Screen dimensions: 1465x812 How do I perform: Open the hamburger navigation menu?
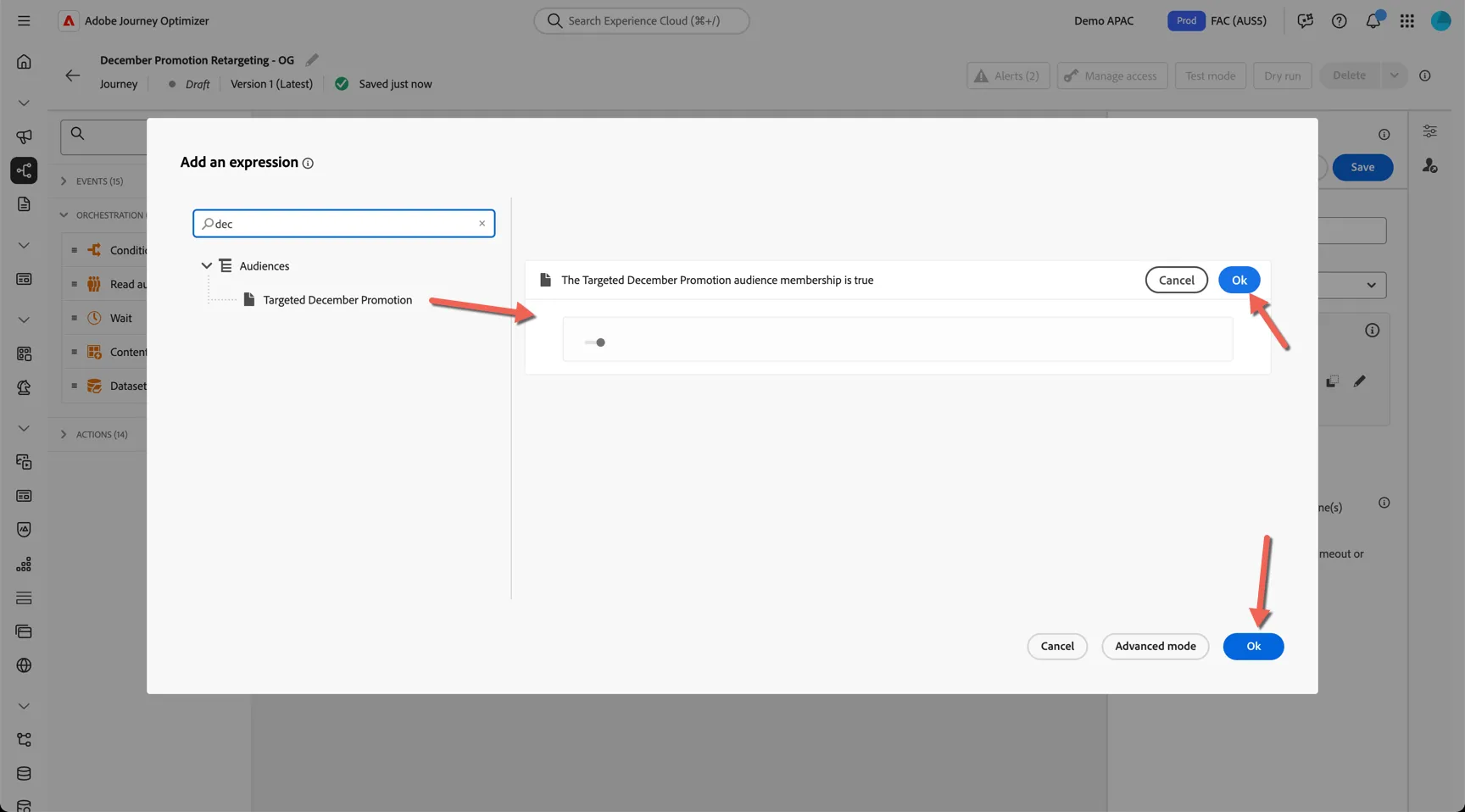pyautogui.click(x=24, y=20)
